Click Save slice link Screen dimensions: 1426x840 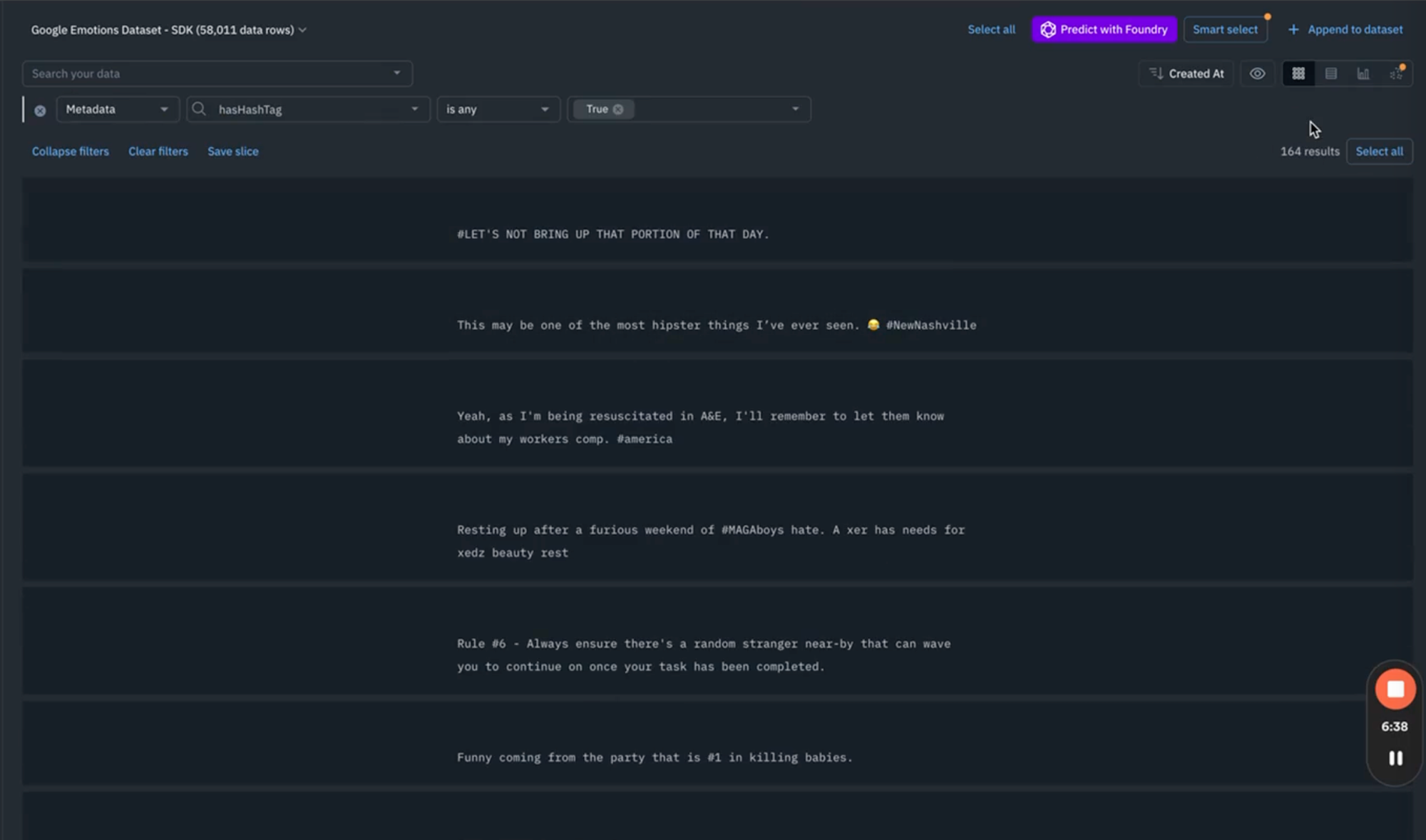(232, 151)
